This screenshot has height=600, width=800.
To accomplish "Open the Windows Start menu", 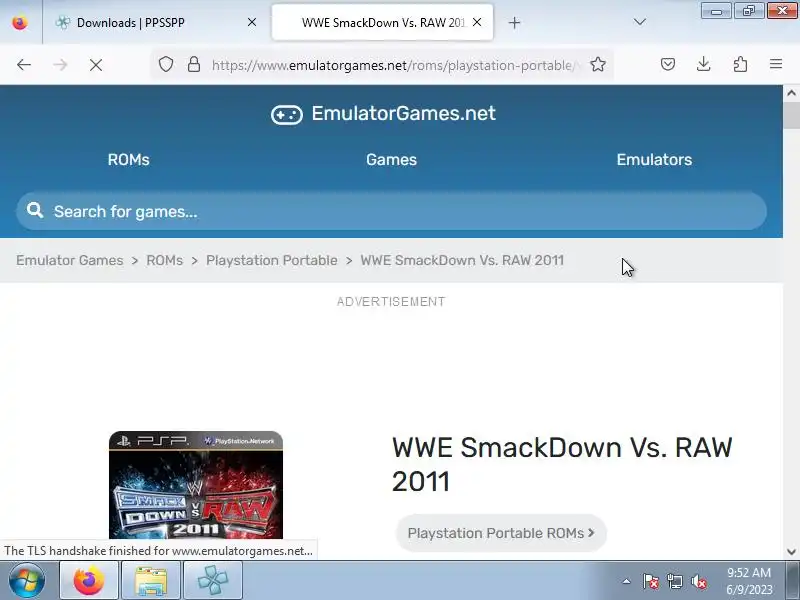I will point(27,581).
